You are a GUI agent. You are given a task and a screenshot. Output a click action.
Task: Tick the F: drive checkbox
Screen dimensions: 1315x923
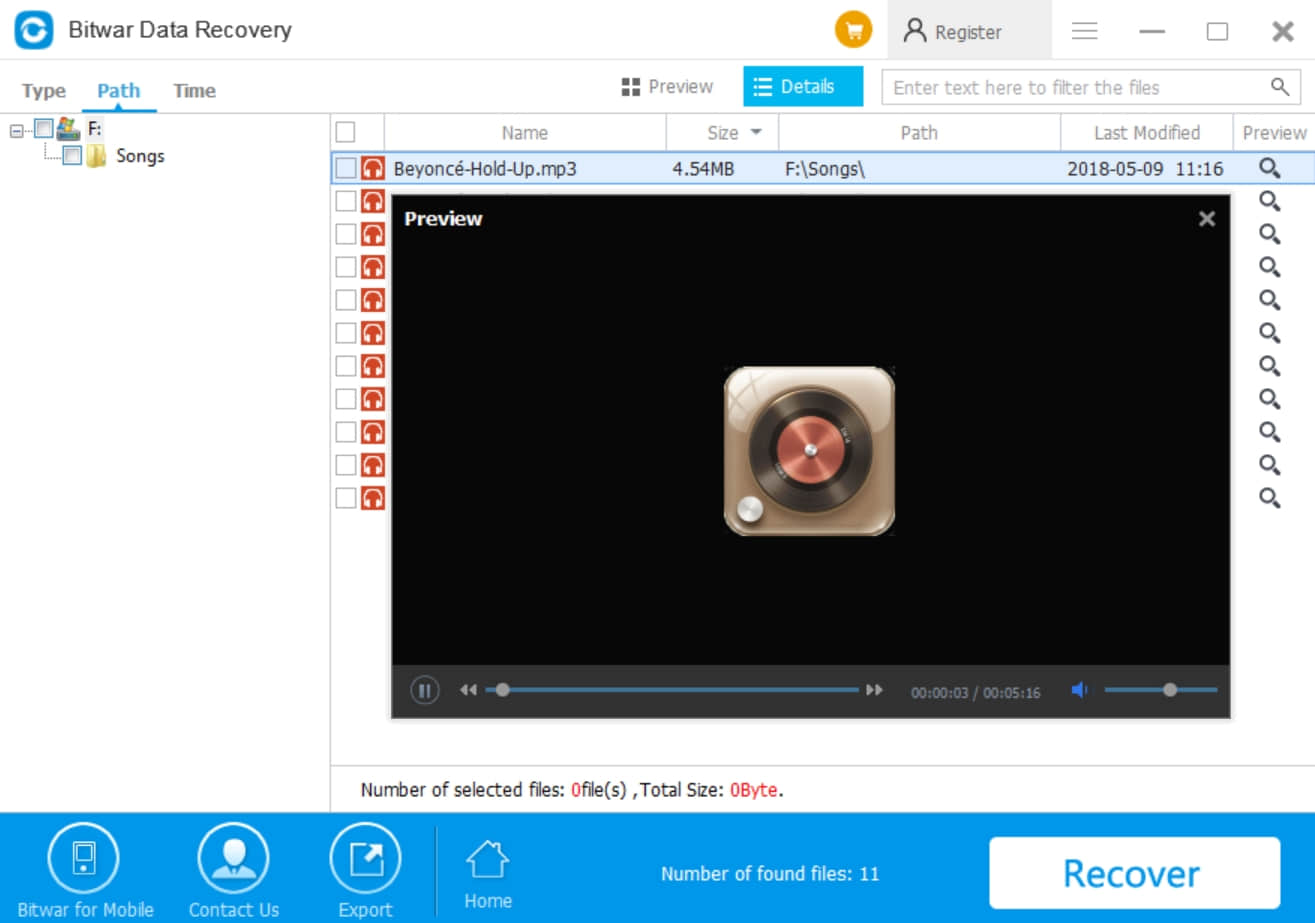[x=43, y=128]
